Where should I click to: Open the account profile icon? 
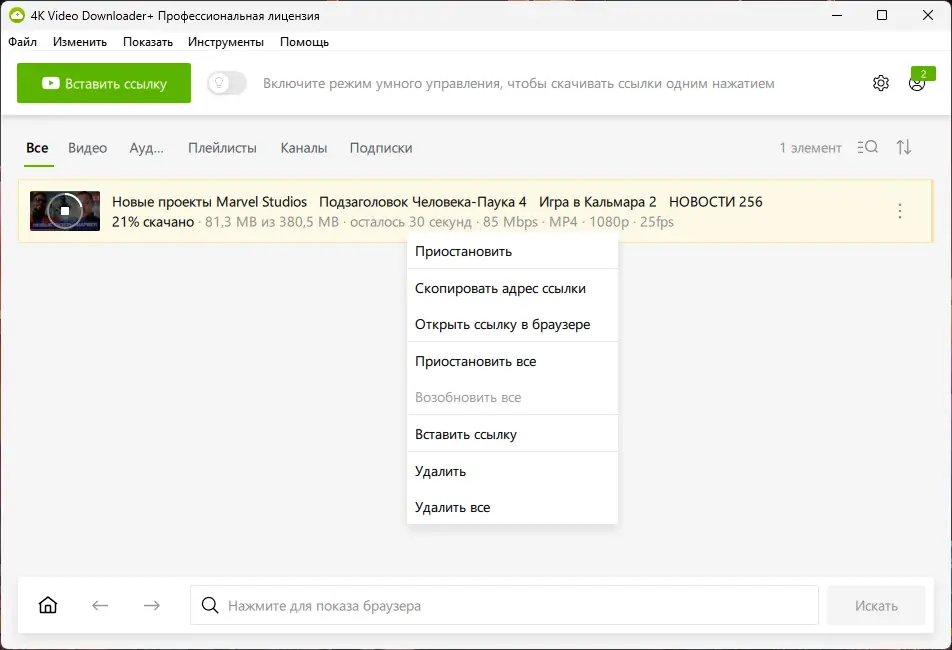916,84
